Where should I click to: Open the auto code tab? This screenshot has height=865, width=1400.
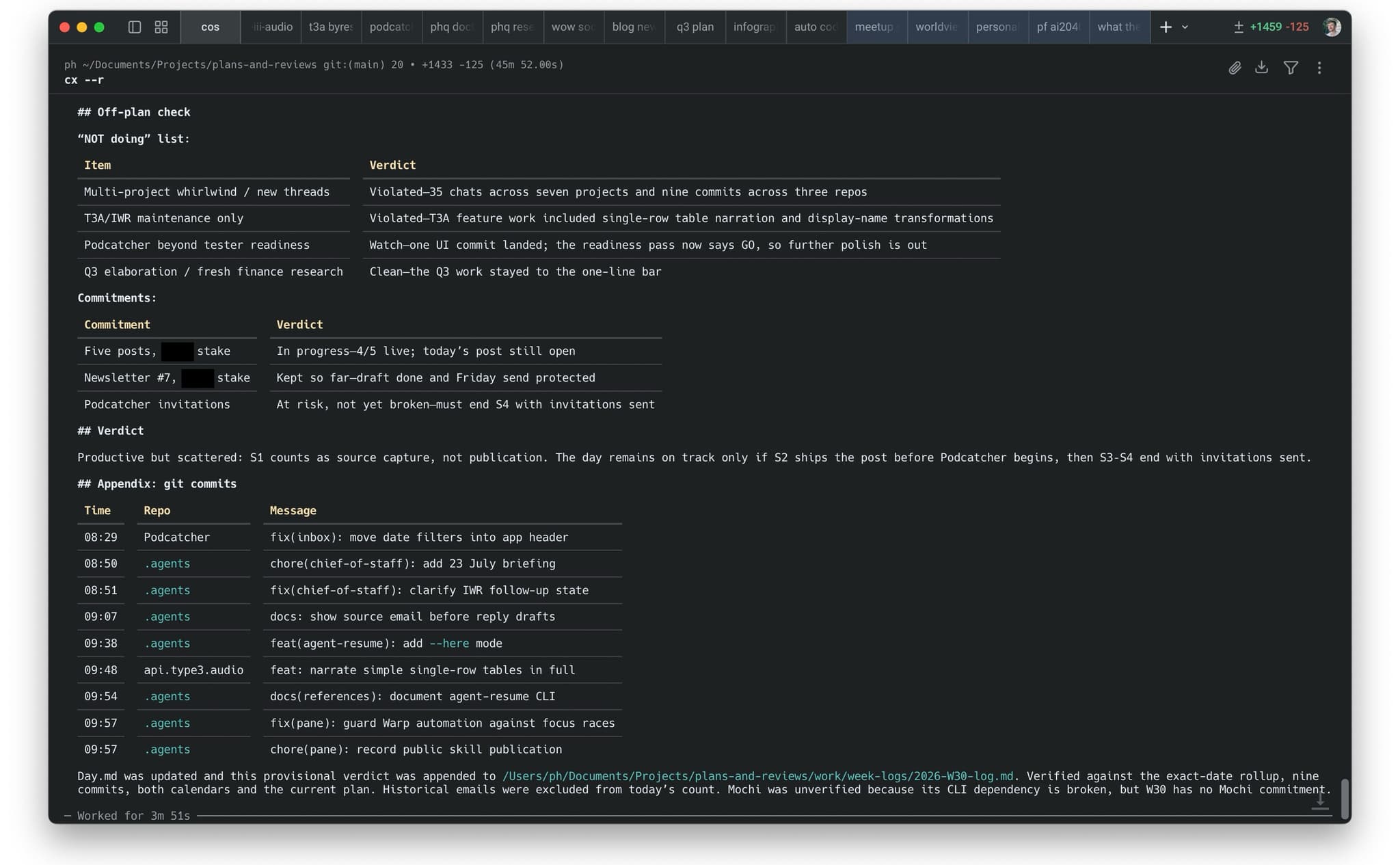(x=816, y=27)
